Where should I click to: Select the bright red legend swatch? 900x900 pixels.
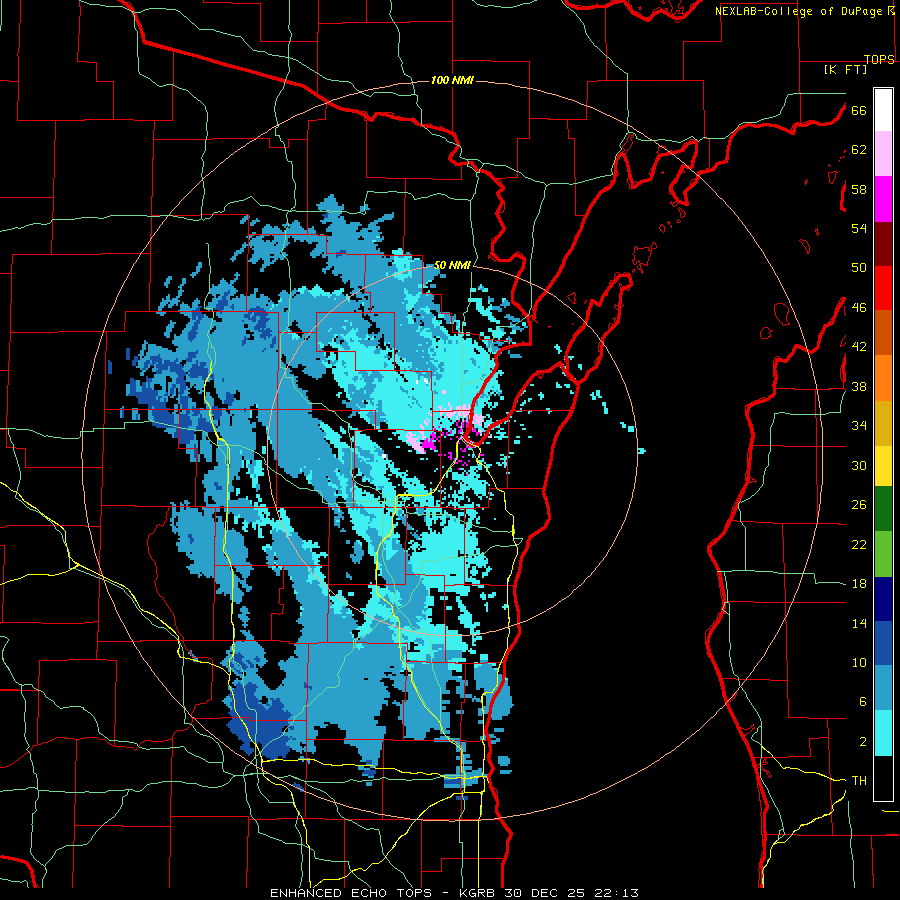coord(883,288)
